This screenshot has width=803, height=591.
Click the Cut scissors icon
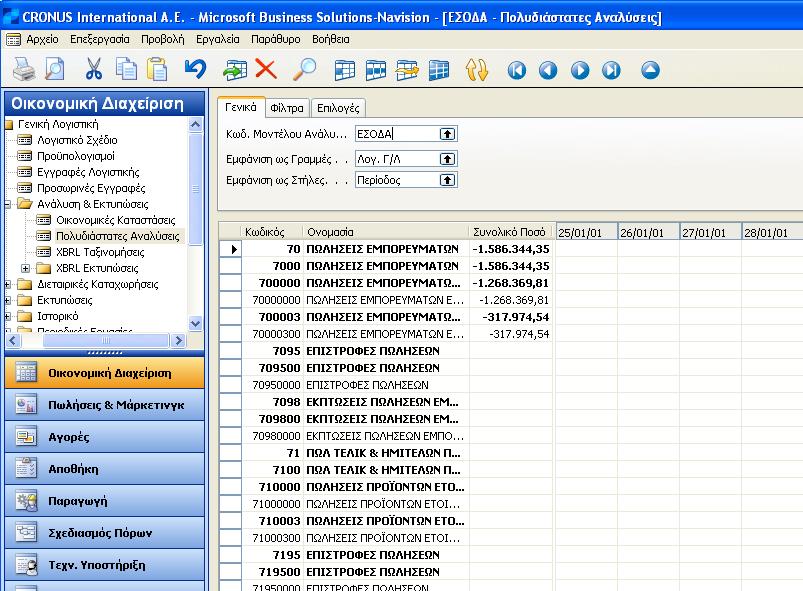[94, 69]
